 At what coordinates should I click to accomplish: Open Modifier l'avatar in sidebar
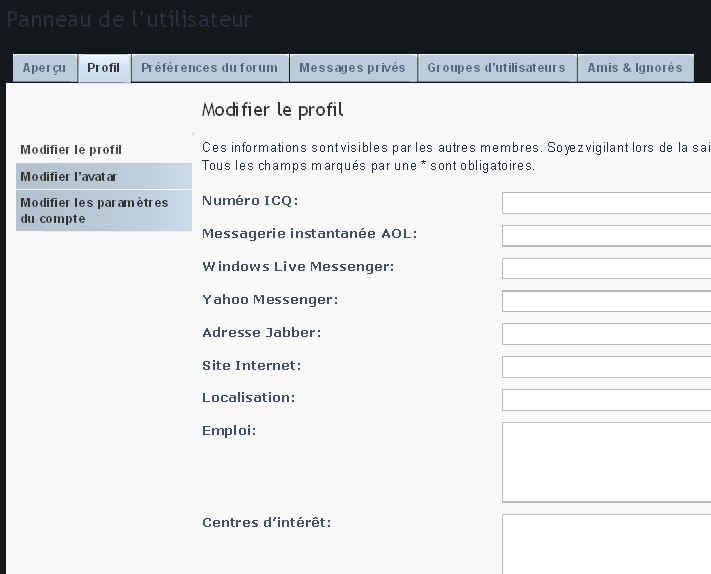(104, 176)
